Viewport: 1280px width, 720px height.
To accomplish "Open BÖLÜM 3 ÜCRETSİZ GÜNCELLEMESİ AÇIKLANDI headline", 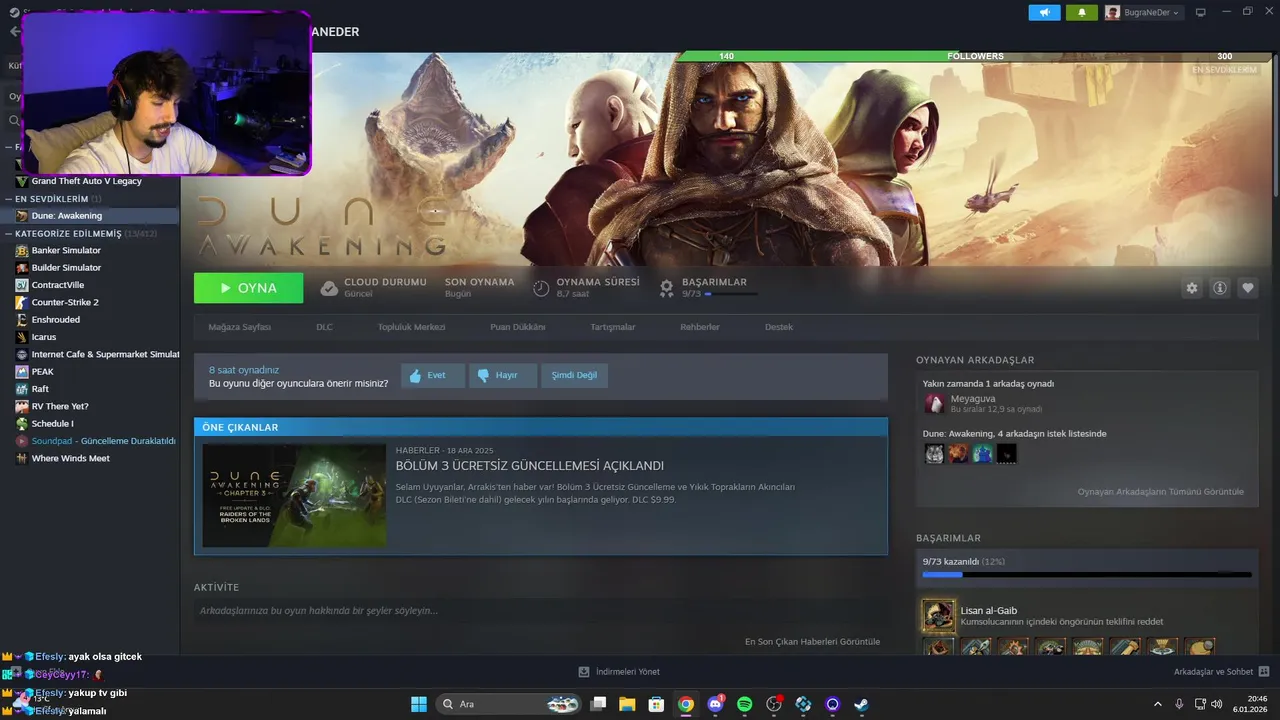I will tap(530, 466).
